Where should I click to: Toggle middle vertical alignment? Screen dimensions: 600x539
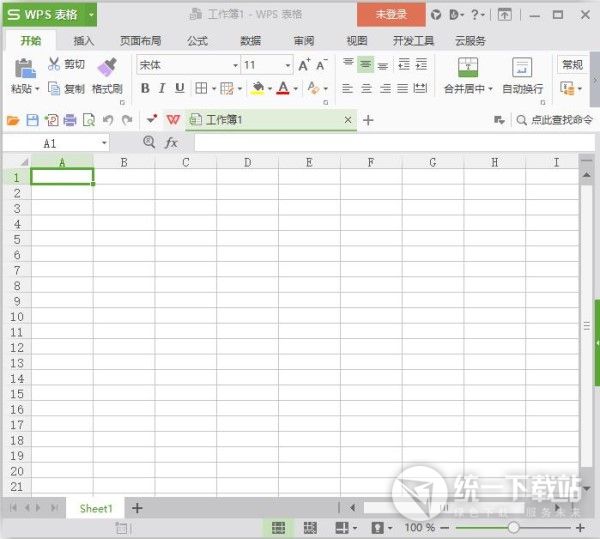coord(365,64)
